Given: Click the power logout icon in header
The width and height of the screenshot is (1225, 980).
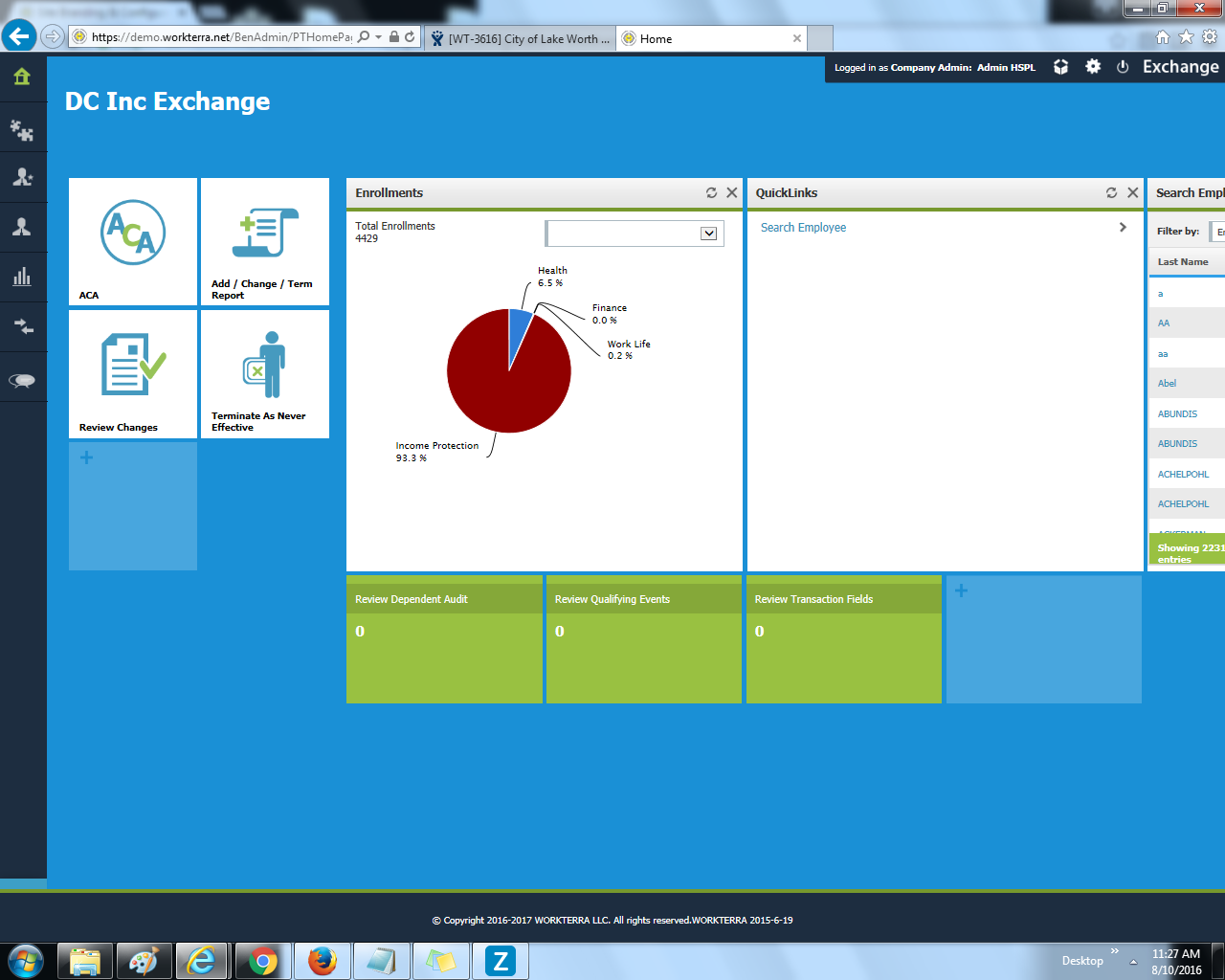Looking at the screenshot, I should click(x=1123, y=67).
